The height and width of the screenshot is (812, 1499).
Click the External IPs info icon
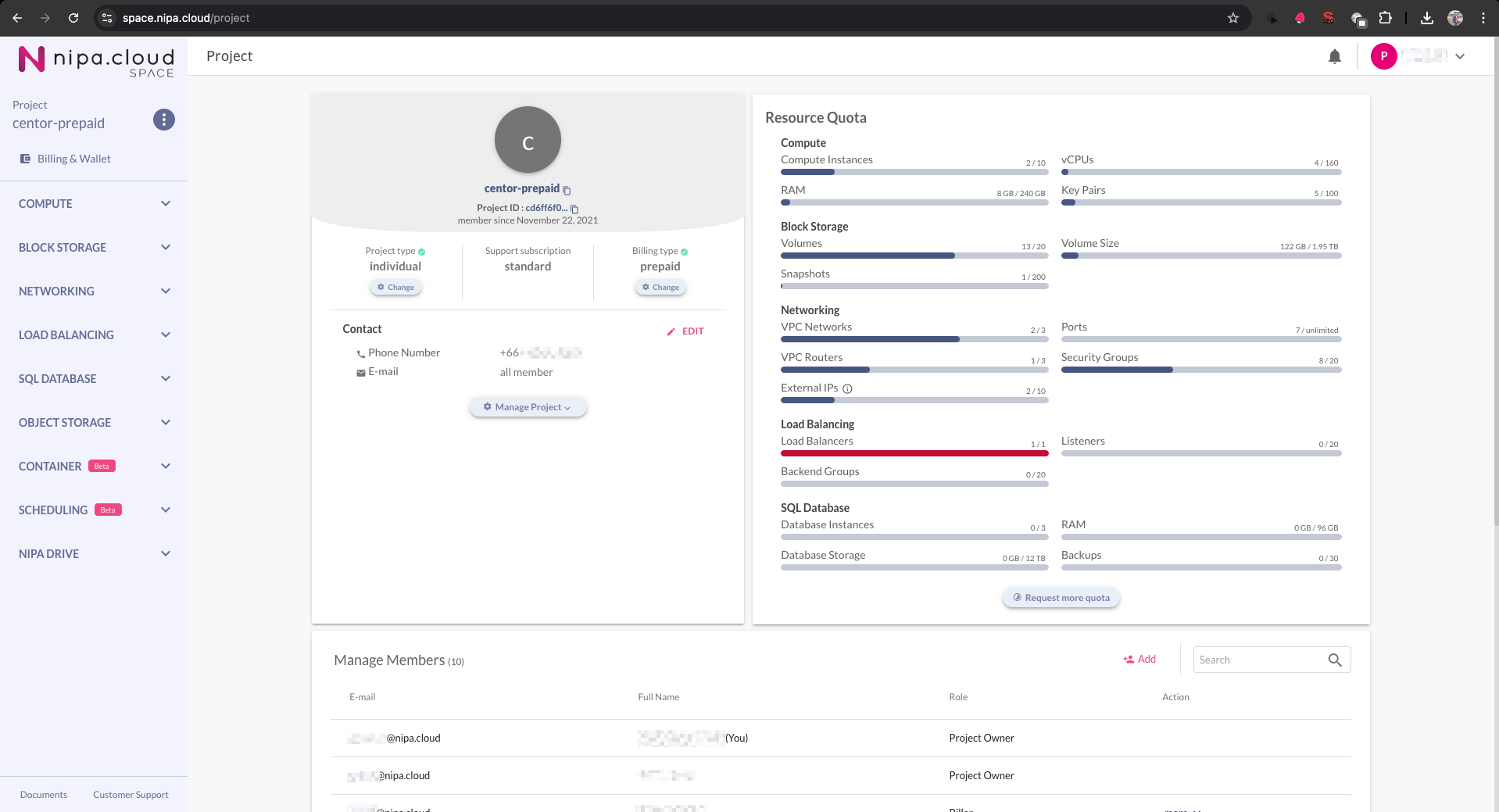click(847, 388)
